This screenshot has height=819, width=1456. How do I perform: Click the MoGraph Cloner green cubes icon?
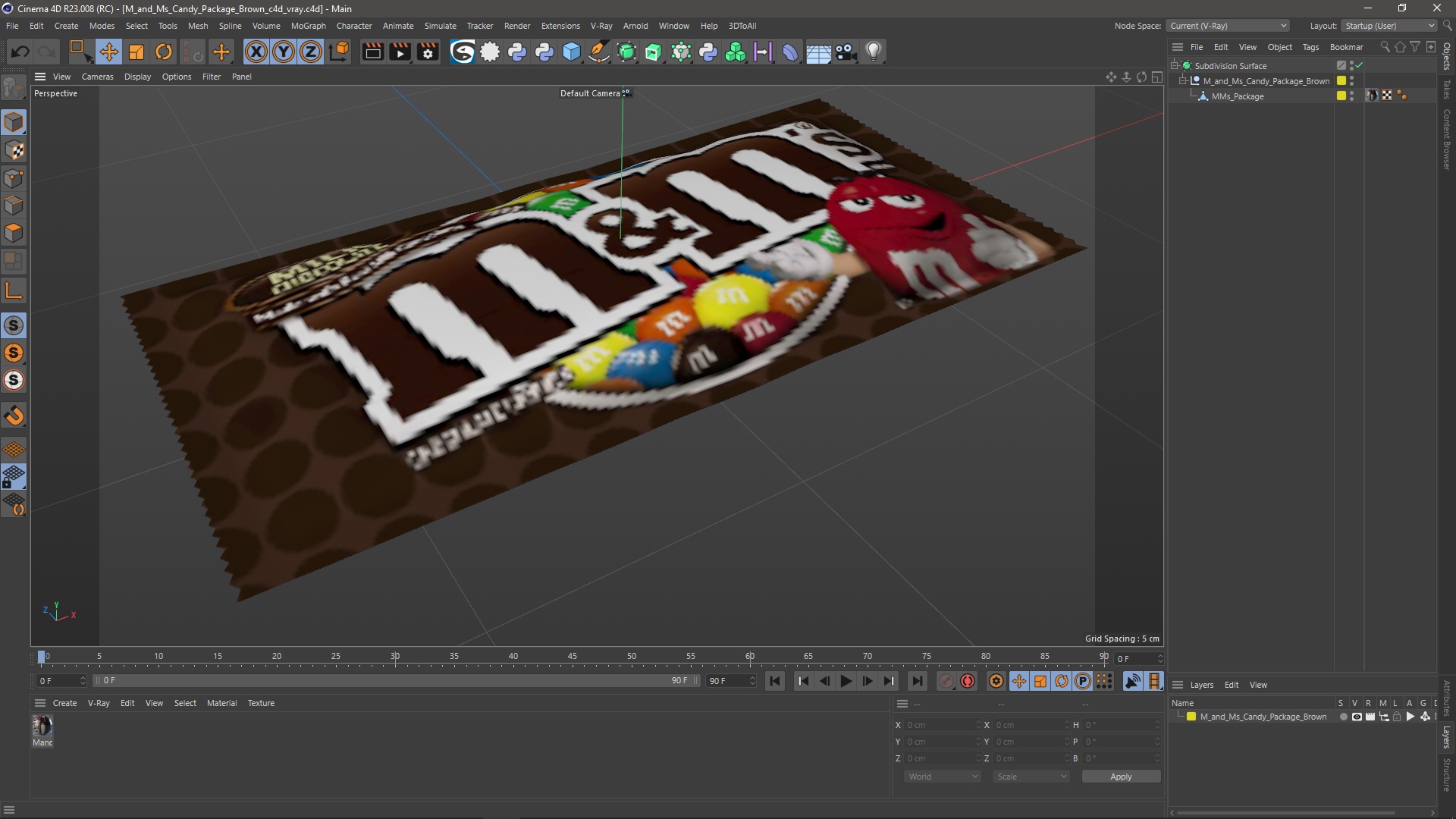736,52
